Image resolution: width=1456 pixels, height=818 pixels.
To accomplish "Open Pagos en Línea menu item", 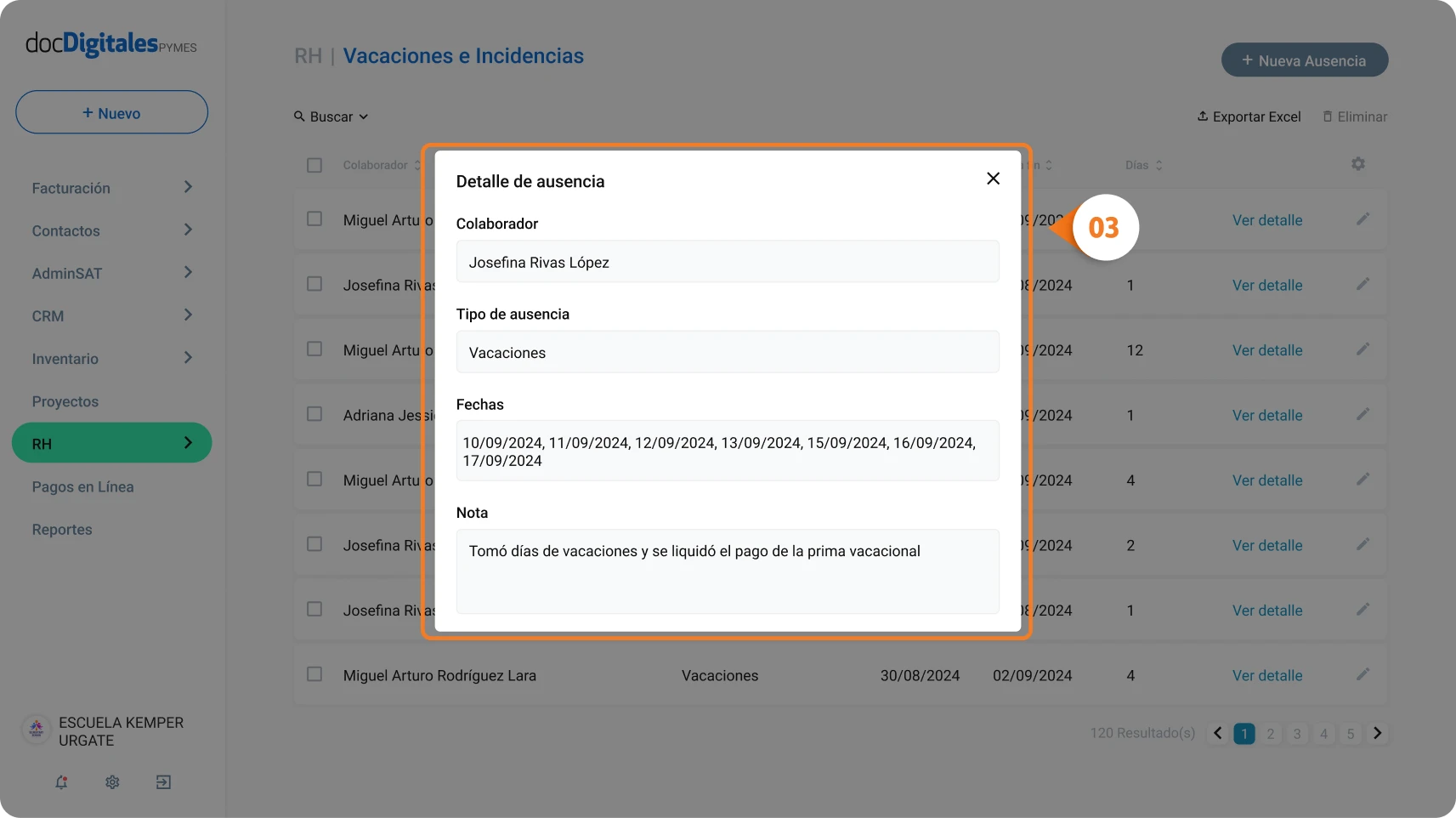I will click(x=83, y=486).
